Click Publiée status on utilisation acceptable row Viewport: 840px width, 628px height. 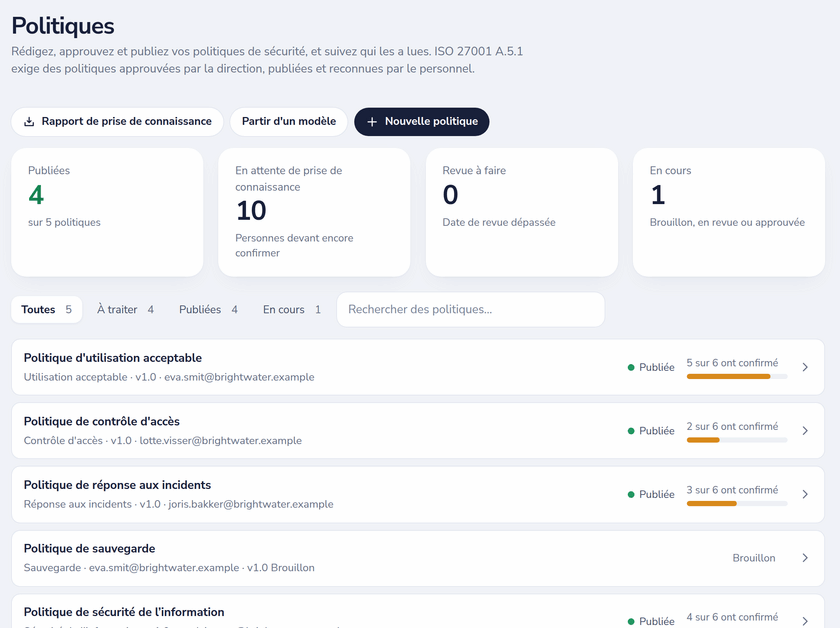point(651,367)
